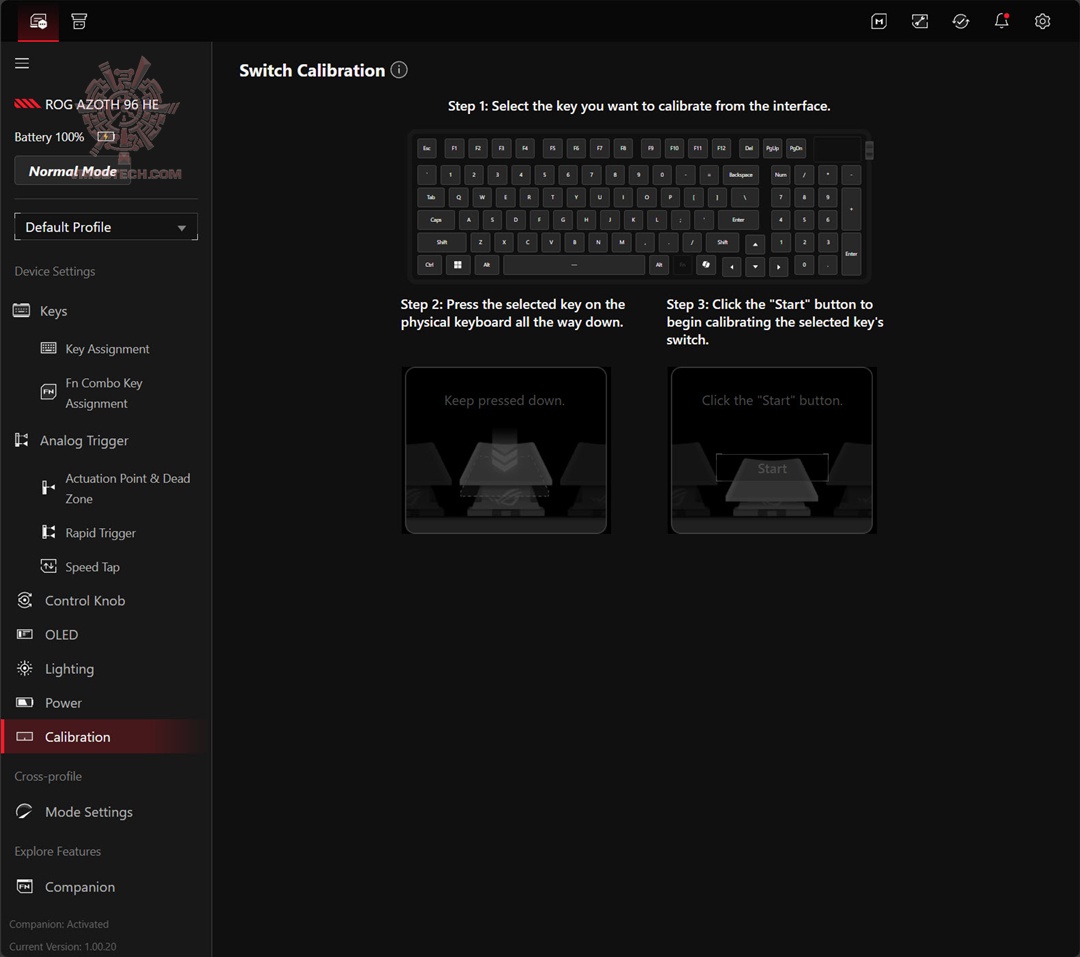The image size is (1080, 957).
Task: Select the OLED screen area on diagram
Action: tap(837, 148)
